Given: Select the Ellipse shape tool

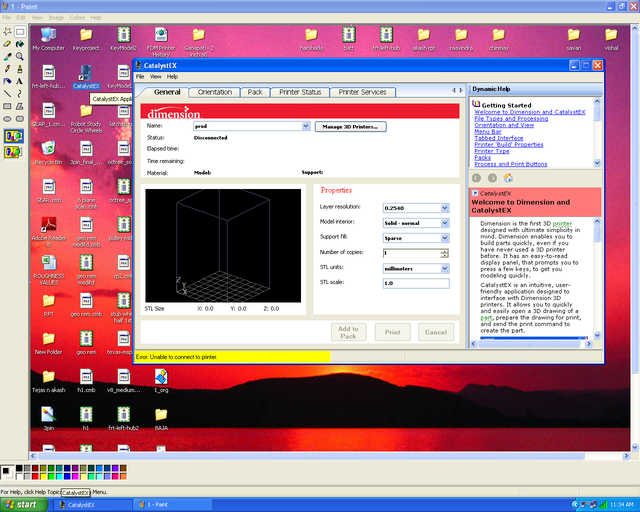Looking at the screenshot, I should point(7,119).
